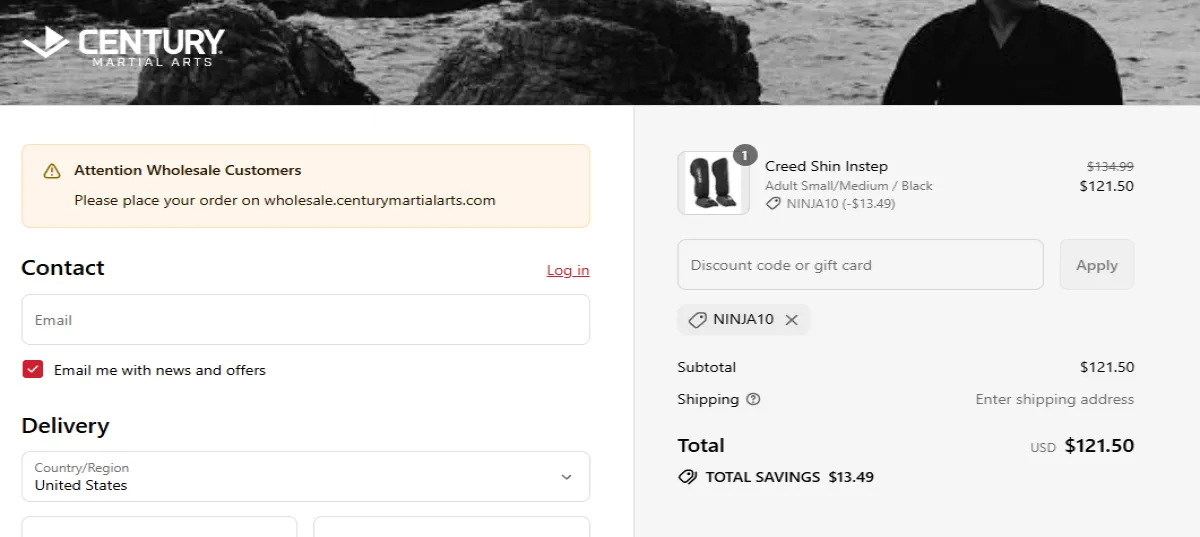Click the total savings tag icon
The width and height of the screenshot is (1200, 537).
point(687,477)
